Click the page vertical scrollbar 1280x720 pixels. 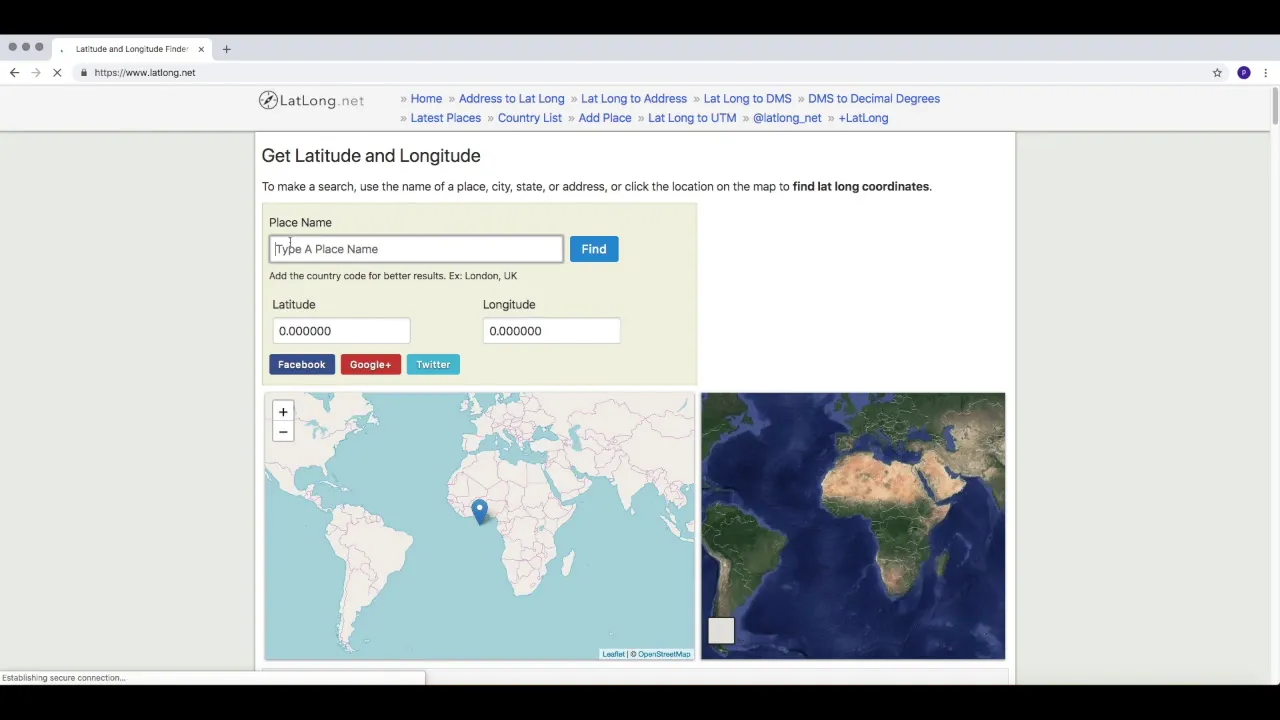pos(1275,107)
